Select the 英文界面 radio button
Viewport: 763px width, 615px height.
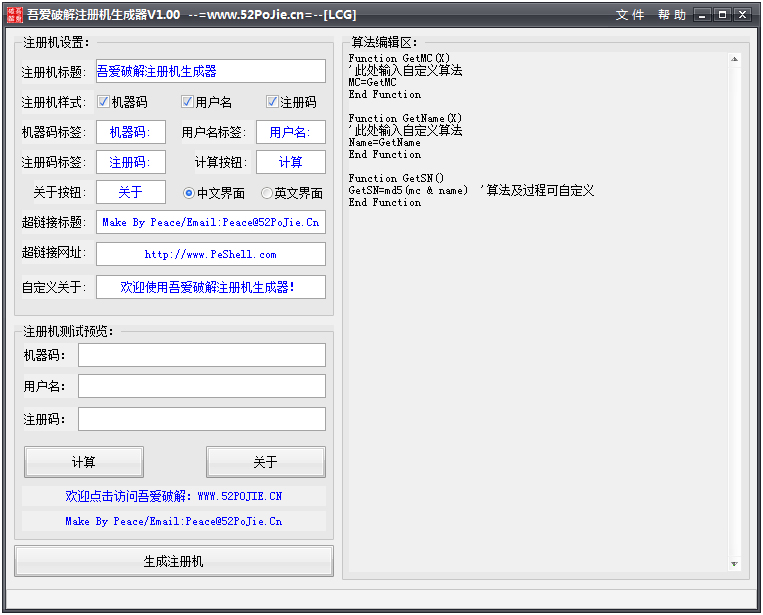pyautogui.click(x=266, y=193)
